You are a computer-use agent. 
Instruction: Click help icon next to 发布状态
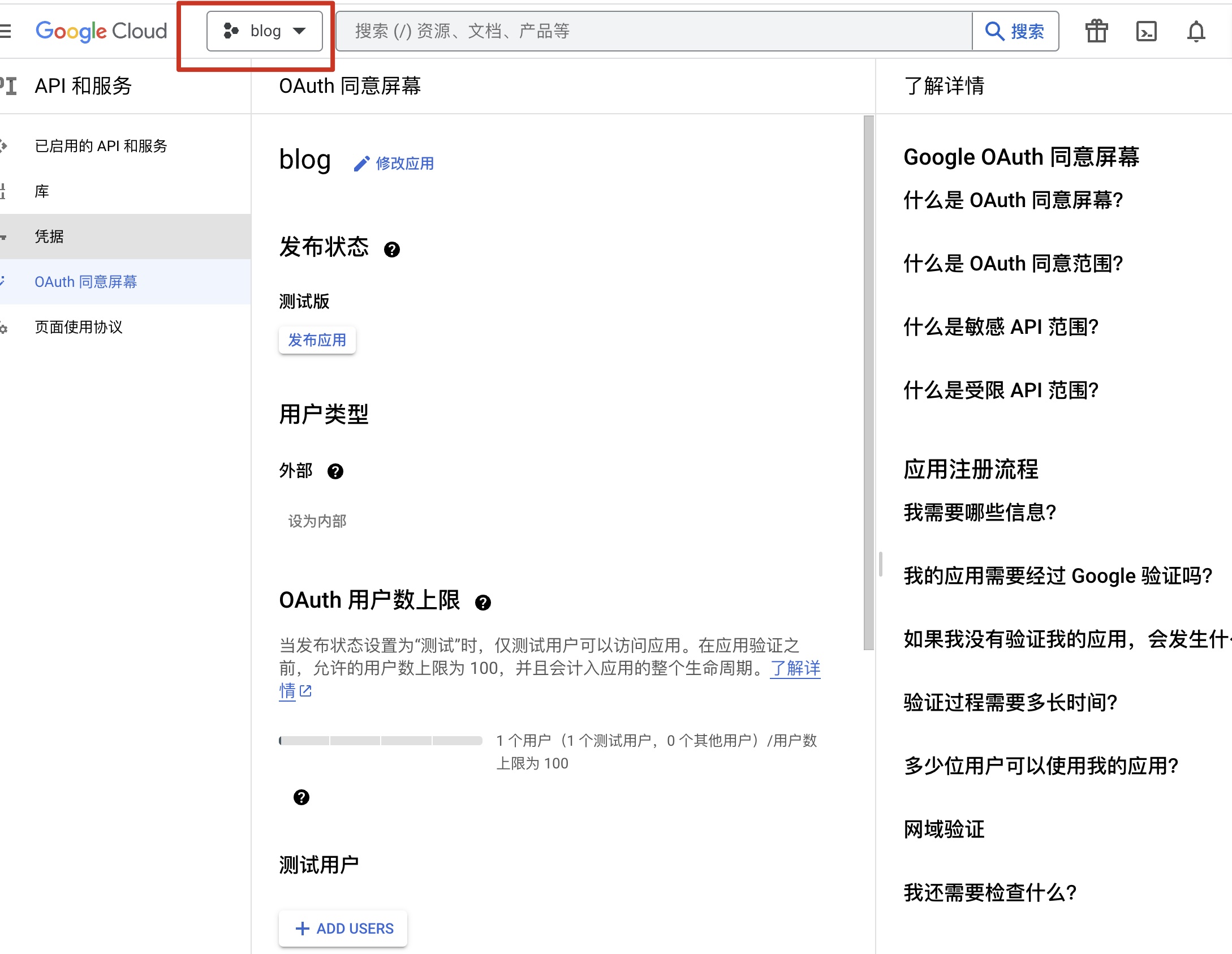coord(391,250)
